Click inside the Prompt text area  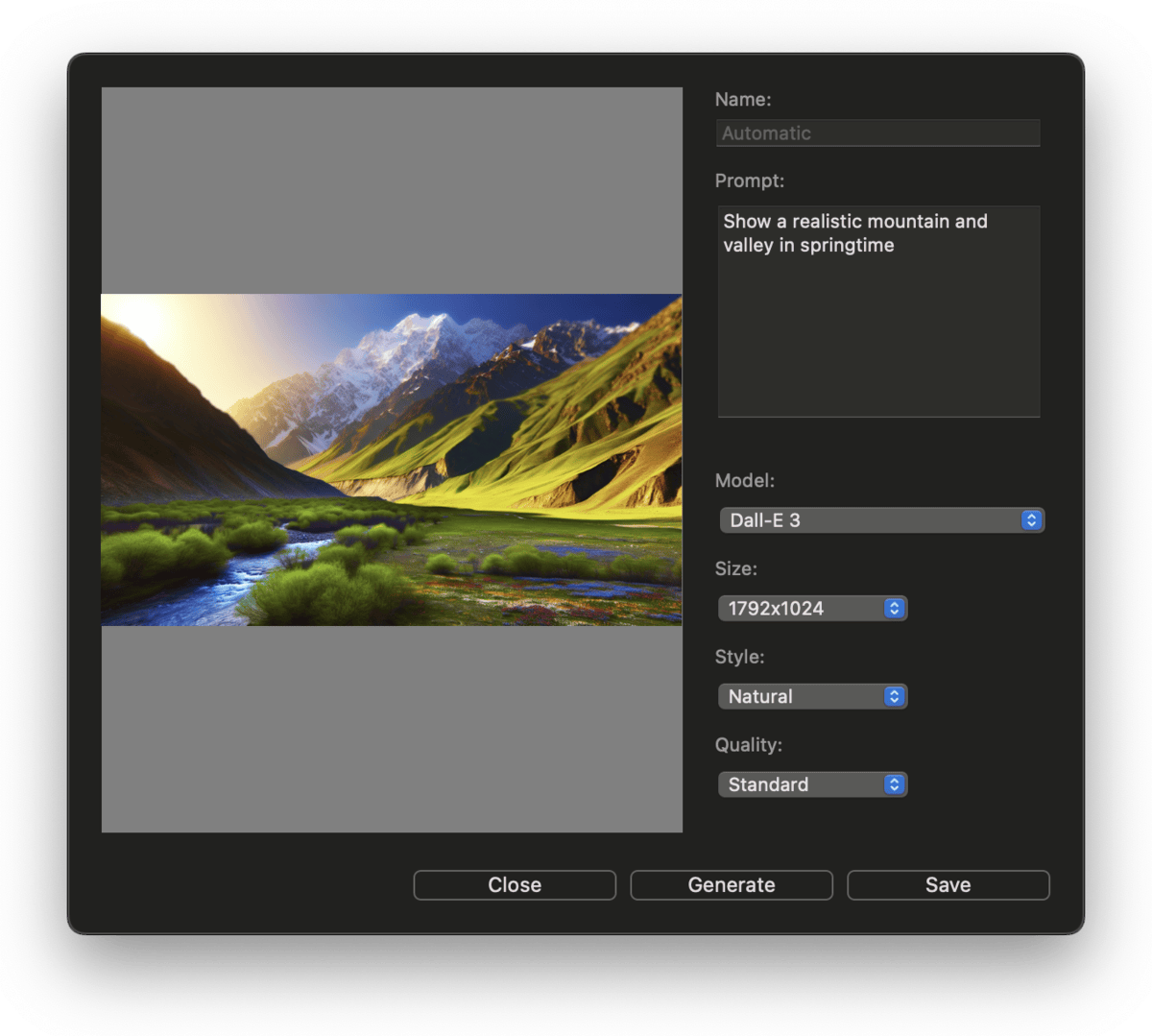tap(877, 326)
